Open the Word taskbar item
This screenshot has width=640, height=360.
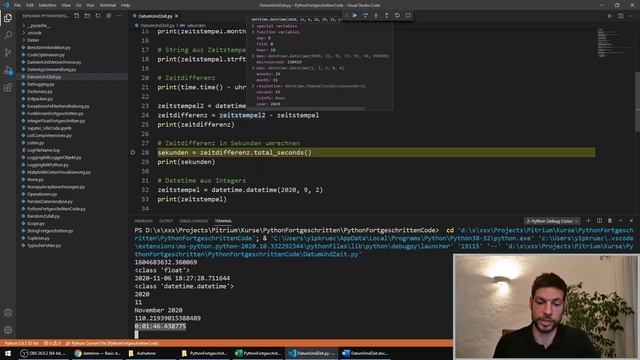click(x=365, y=353)
